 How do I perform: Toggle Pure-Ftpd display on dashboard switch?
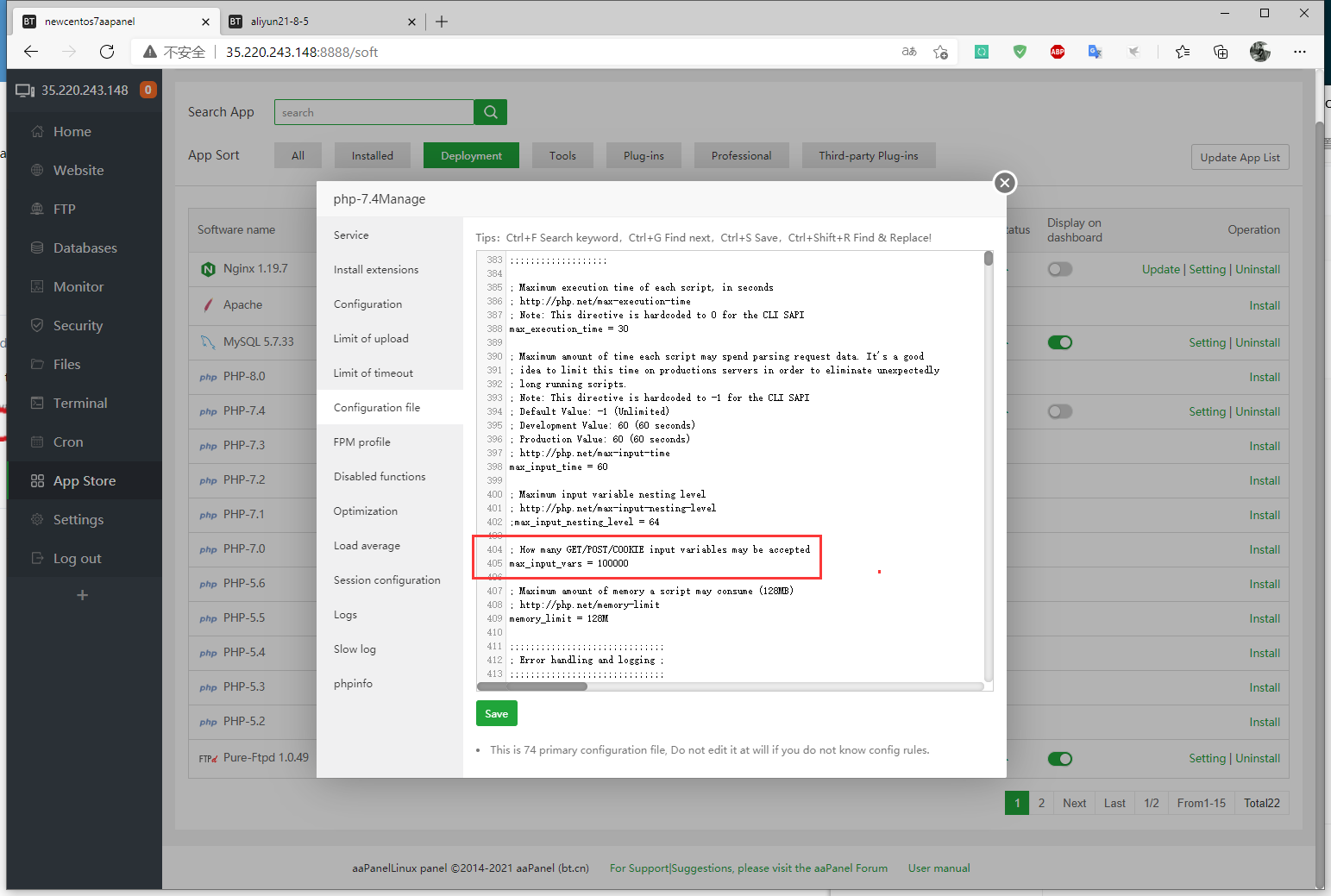point(1060,759)
